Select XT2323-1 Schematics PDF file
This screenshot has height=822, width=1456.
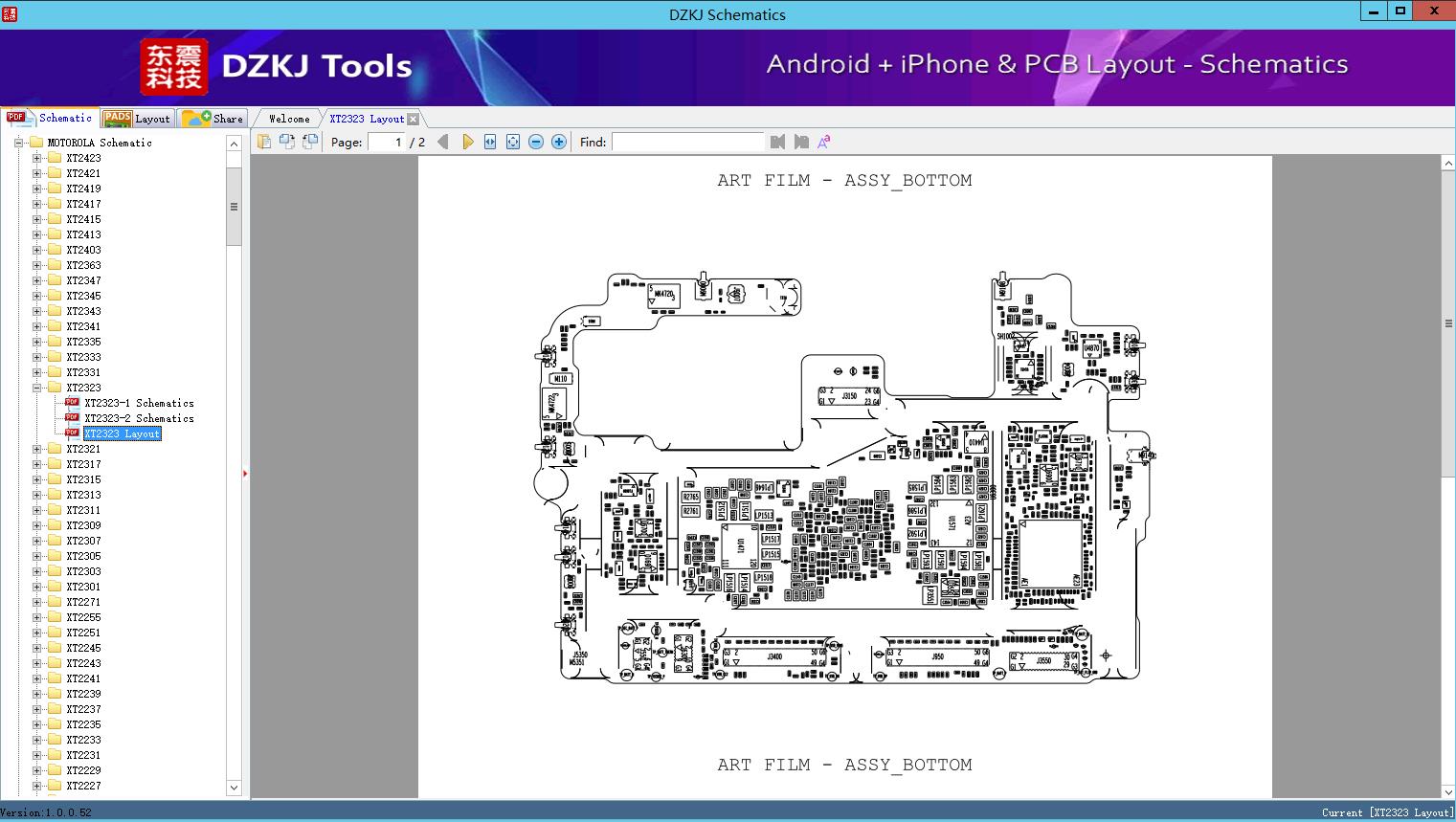[x=139, y=403]
